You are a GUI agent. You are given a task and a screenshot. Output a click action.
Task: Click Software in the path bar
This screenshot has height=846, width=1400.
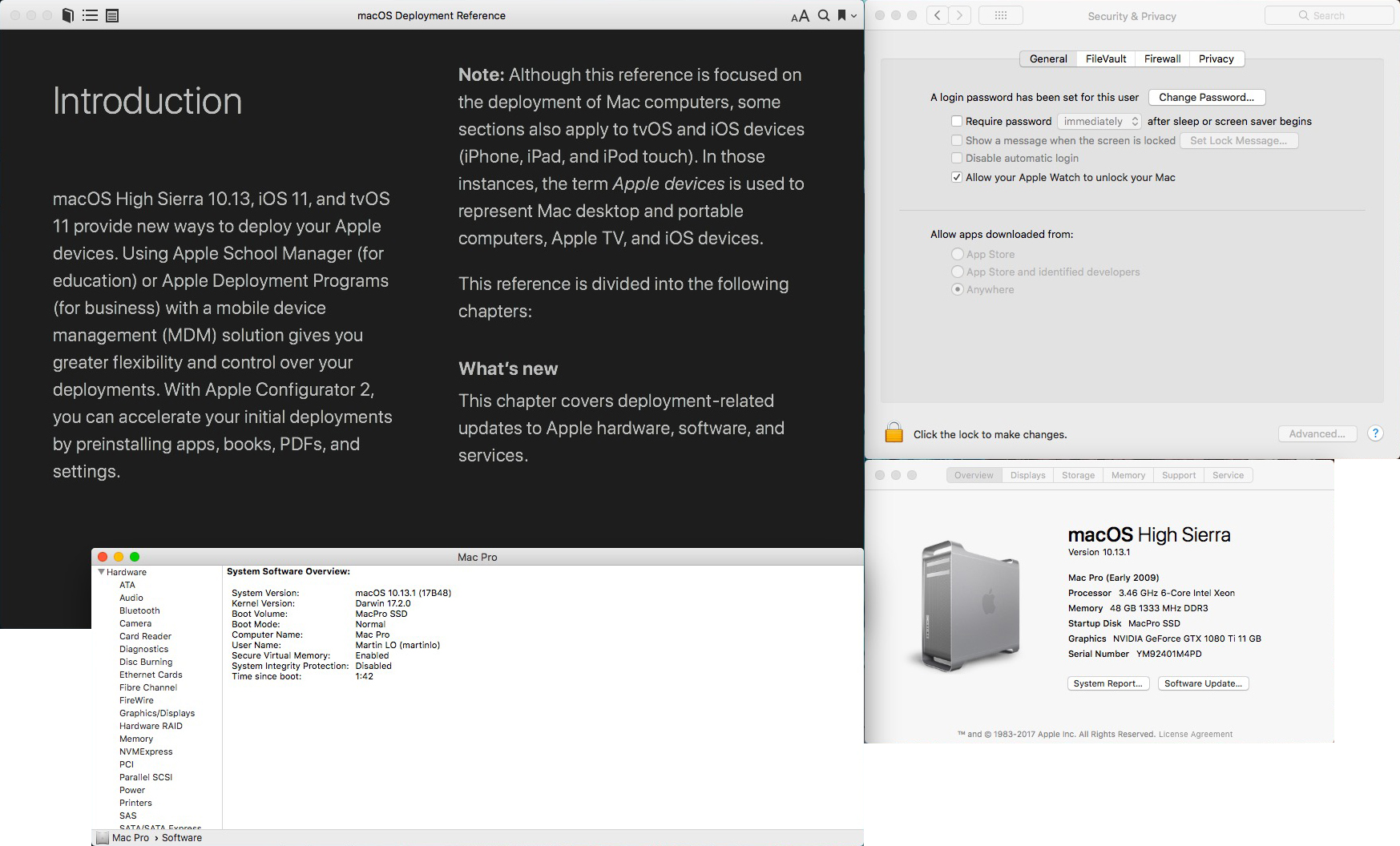182,837
